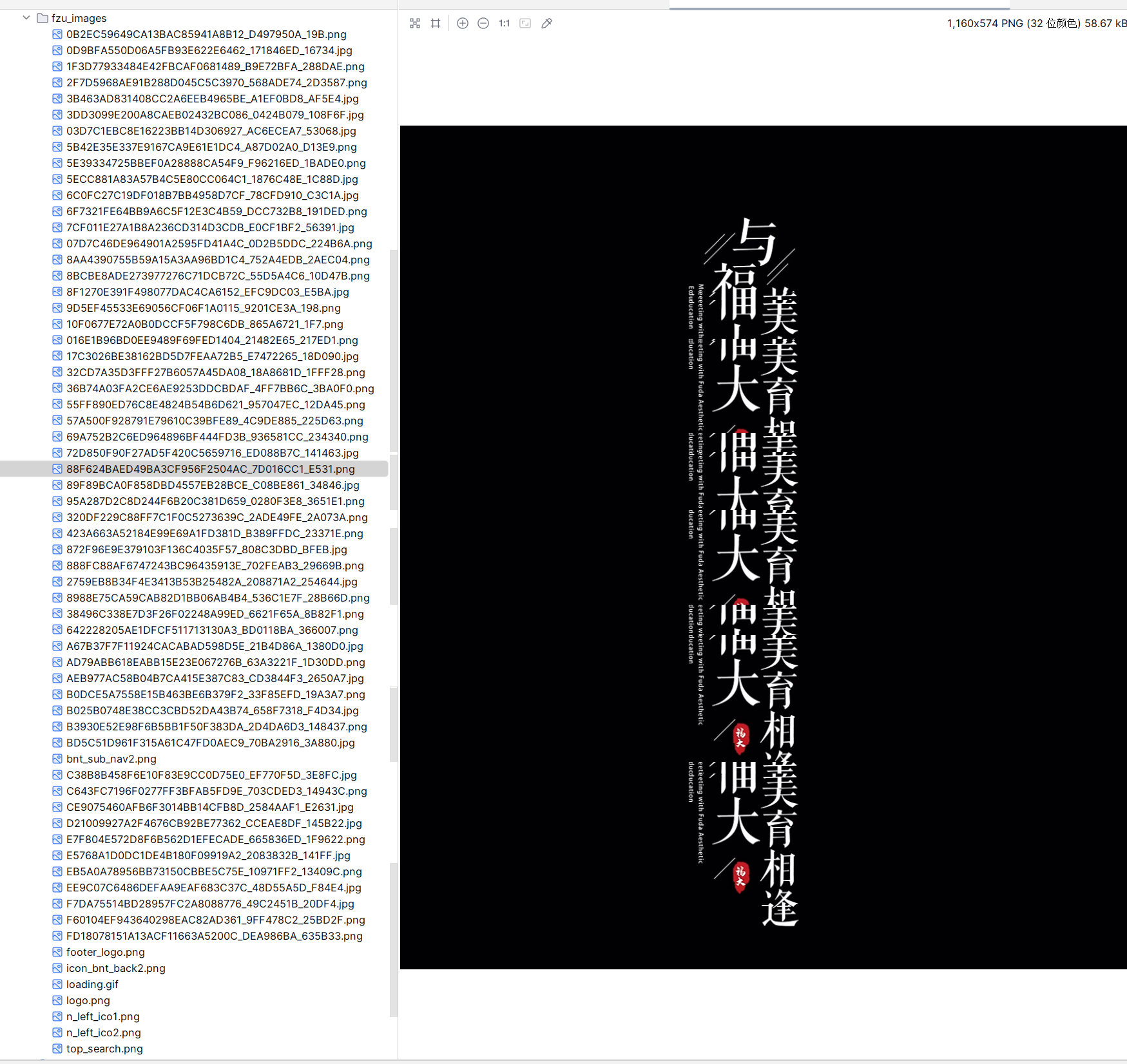This screenshot has height=1064, width=1127.
Task: Select 8F1270E391F498077DAC4CA6152_EFC9DC03_E5BA.jpg
Action: (207, 292)
